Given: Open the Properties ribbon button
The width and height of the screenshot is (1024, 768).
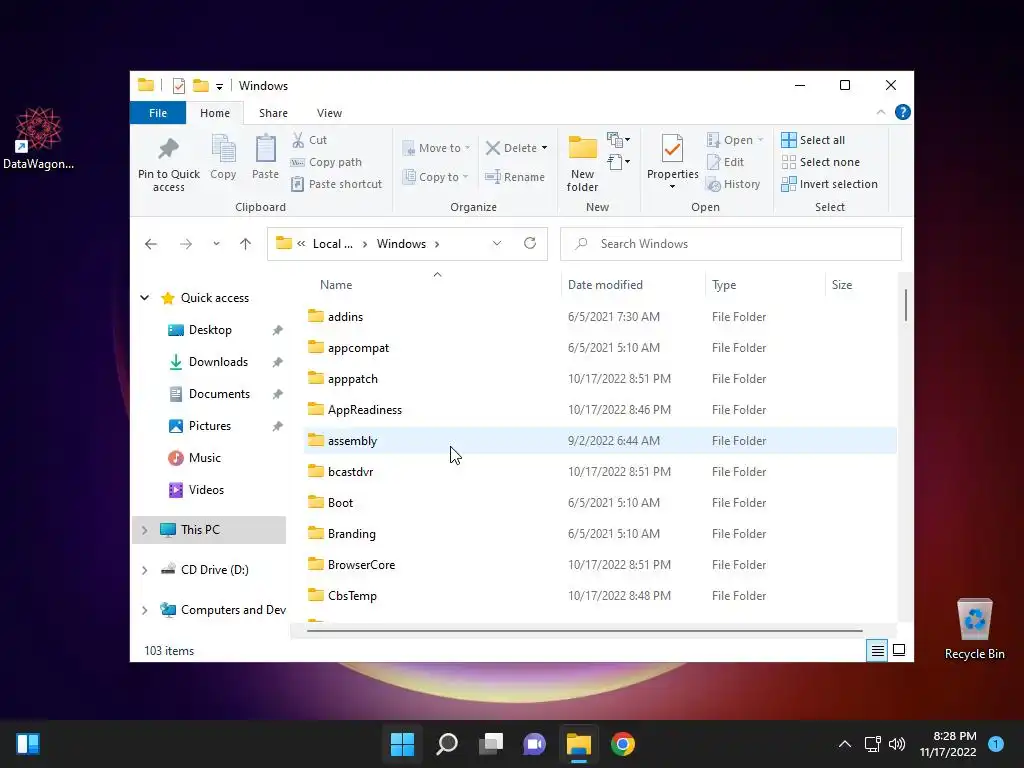Looking at the screenshot, I should [x=672, y=162].
